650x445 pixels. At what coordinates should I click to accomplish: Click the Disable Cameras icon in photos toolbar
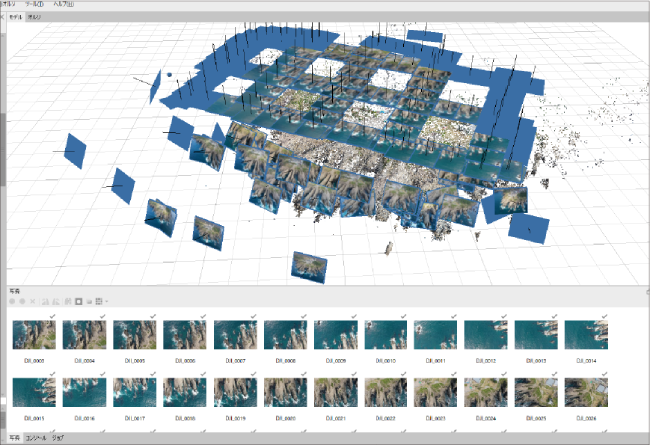point(22,301)
